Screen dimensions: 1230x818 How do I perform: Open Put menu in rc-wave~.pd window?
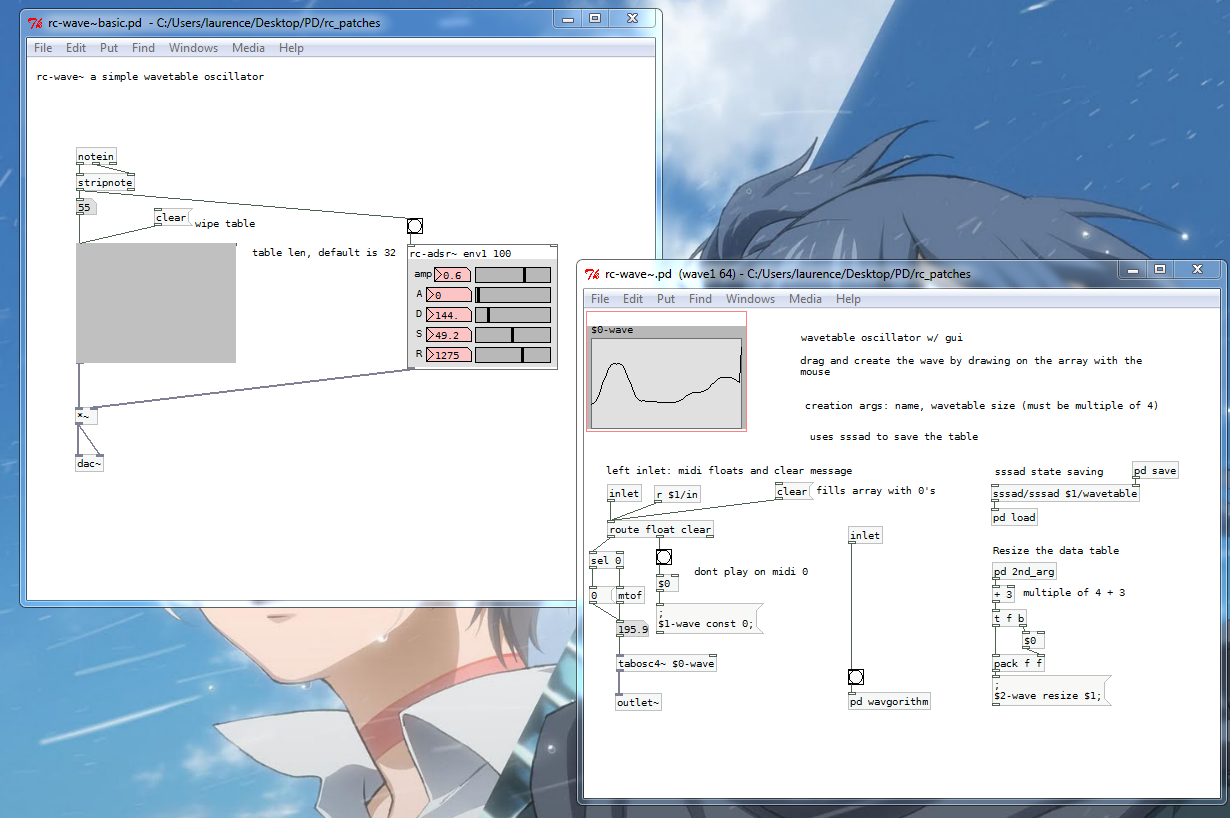[665, 299]
